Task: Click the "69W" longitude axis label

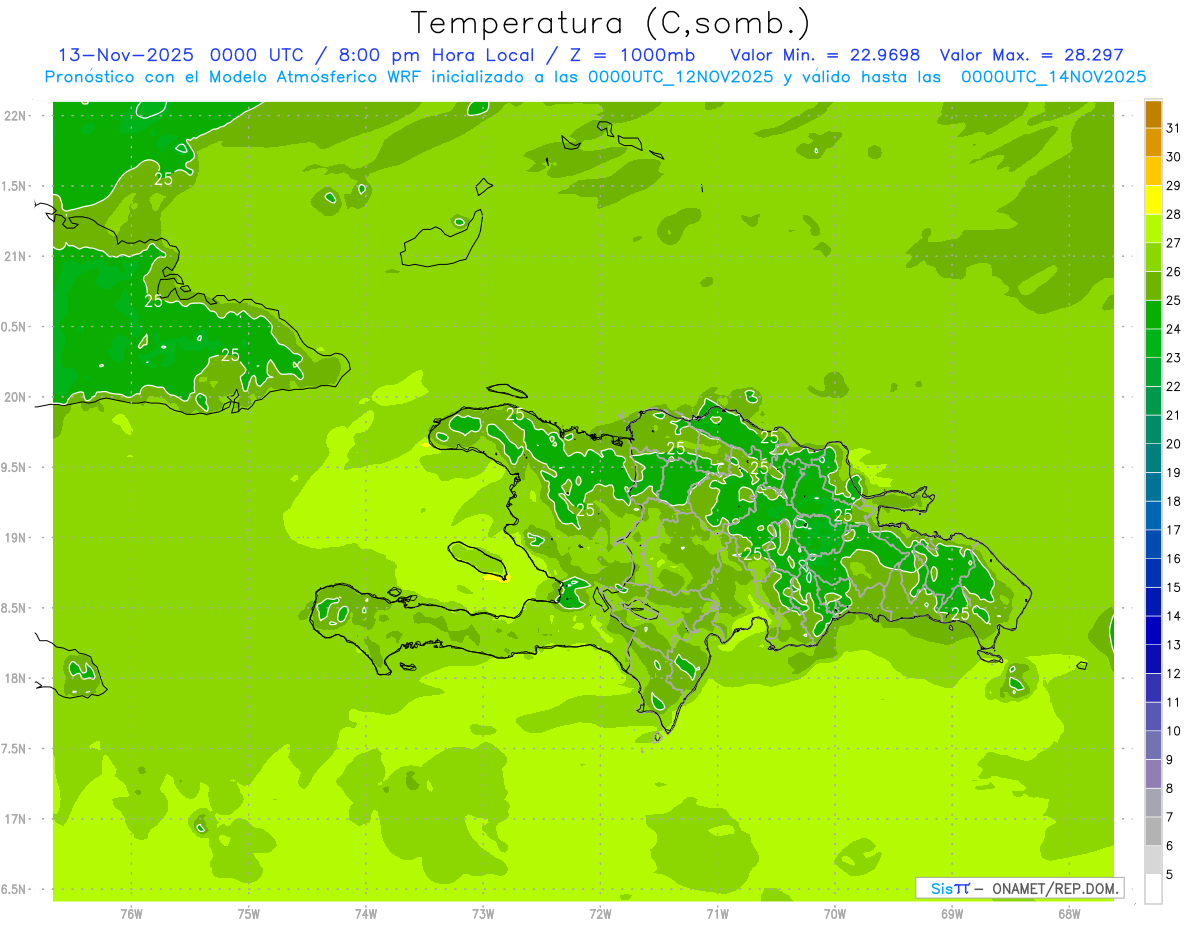Action: pyautogui.click(x=952, y=913)
